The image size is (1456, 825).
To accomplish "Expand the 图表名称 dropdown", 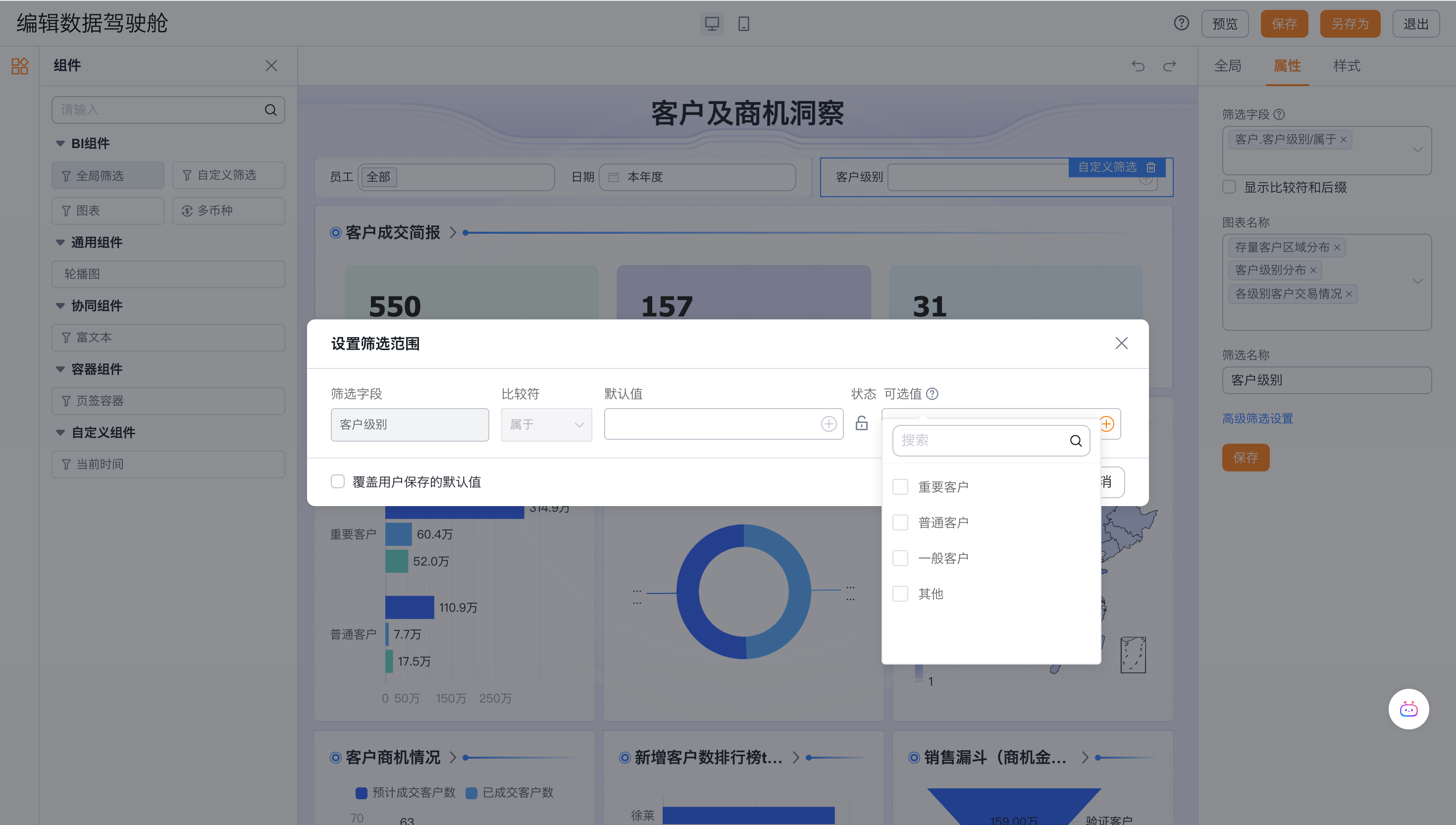I will 1417,282.
